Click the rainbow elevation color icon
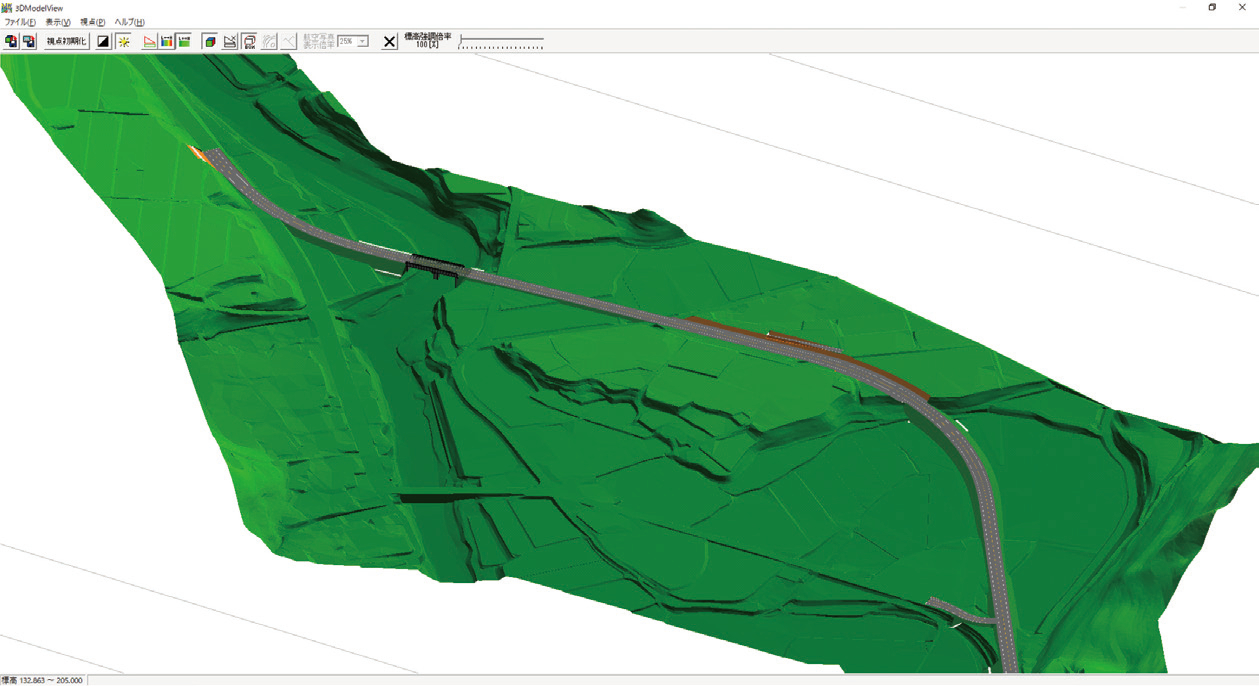Viewport: 1259px width, 686px height. tap(167, 42)
